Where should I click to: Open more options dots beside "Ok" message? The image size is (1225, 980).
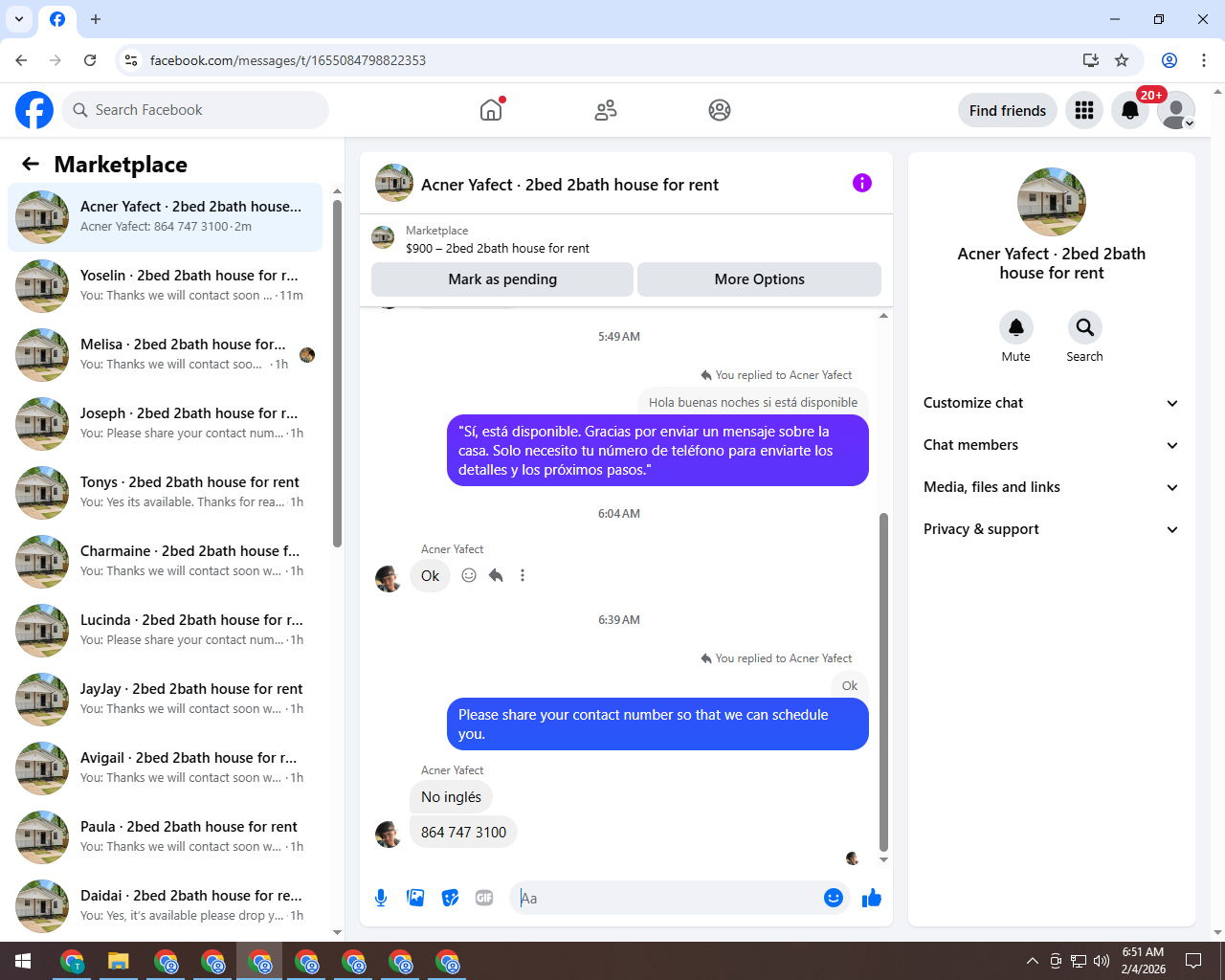click(523, 575)
